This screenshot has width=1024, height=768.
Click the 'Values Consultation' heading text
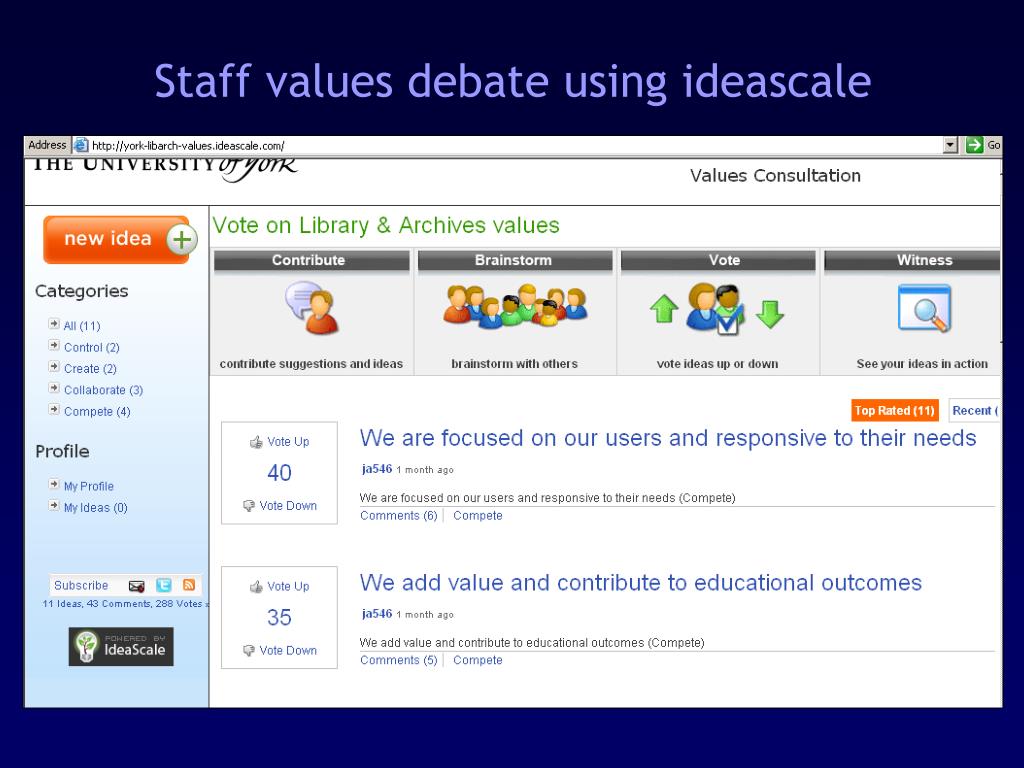775,176
